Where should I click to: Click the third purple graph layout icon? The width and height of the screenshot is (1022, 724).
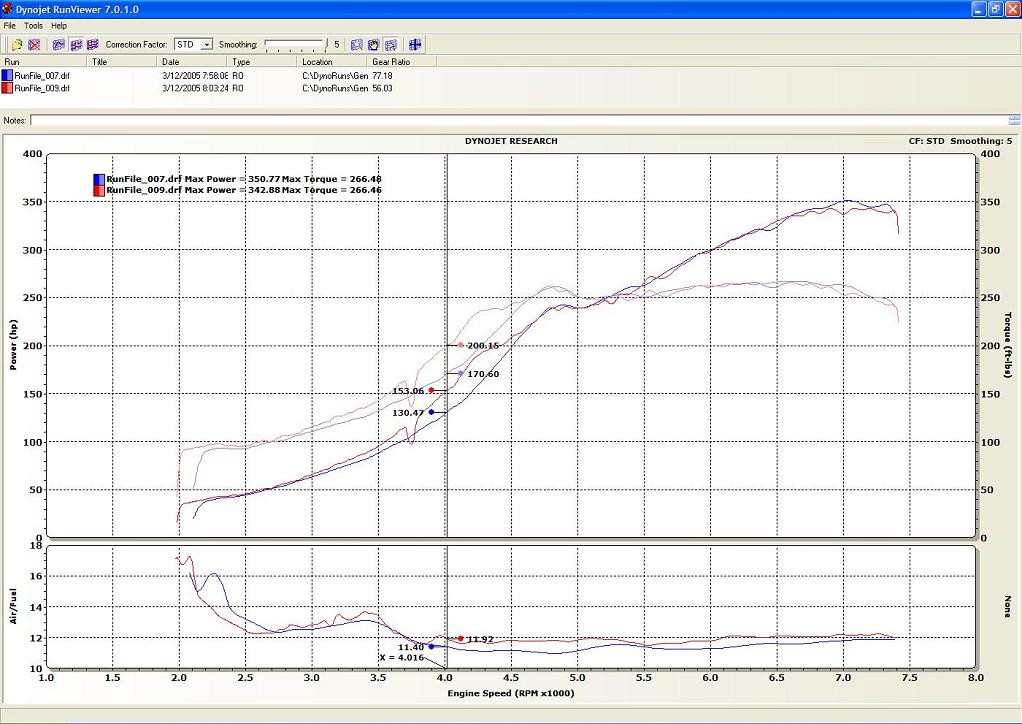coord(93,45)
